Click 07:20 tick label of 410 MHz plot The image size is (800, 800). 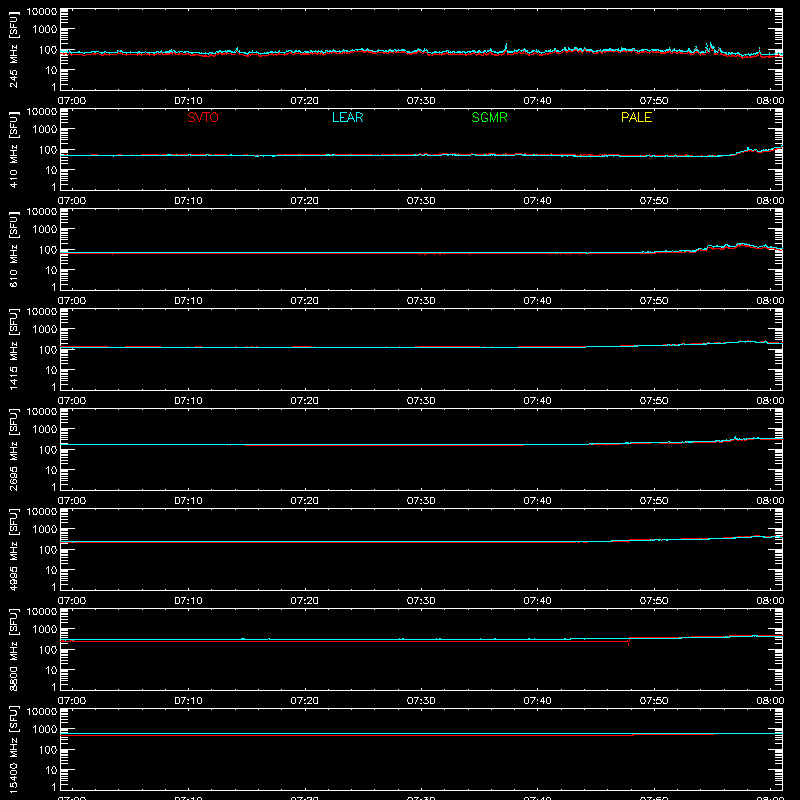tap(304, 201)
